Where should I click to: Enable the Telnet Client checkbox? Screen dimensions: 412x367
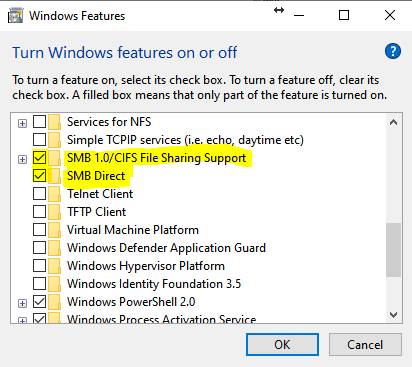tap(39, 193)
